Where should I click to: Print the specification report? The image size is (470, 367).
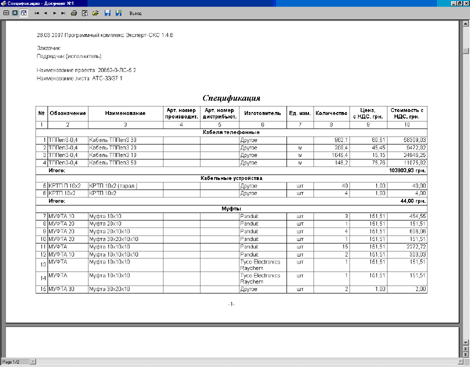tap(74, 13)
